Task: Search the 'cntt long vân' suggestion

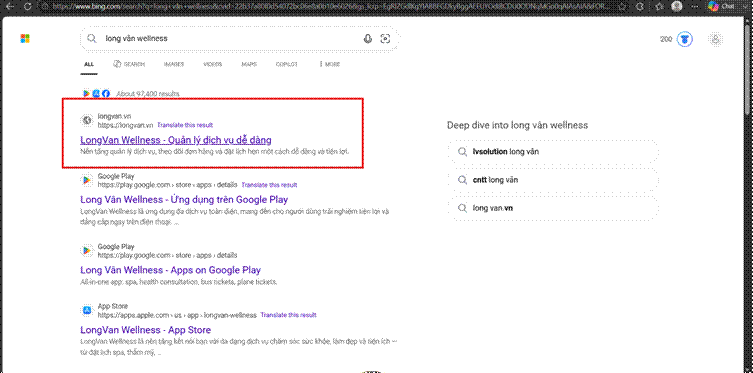Action: click(553, 180)
